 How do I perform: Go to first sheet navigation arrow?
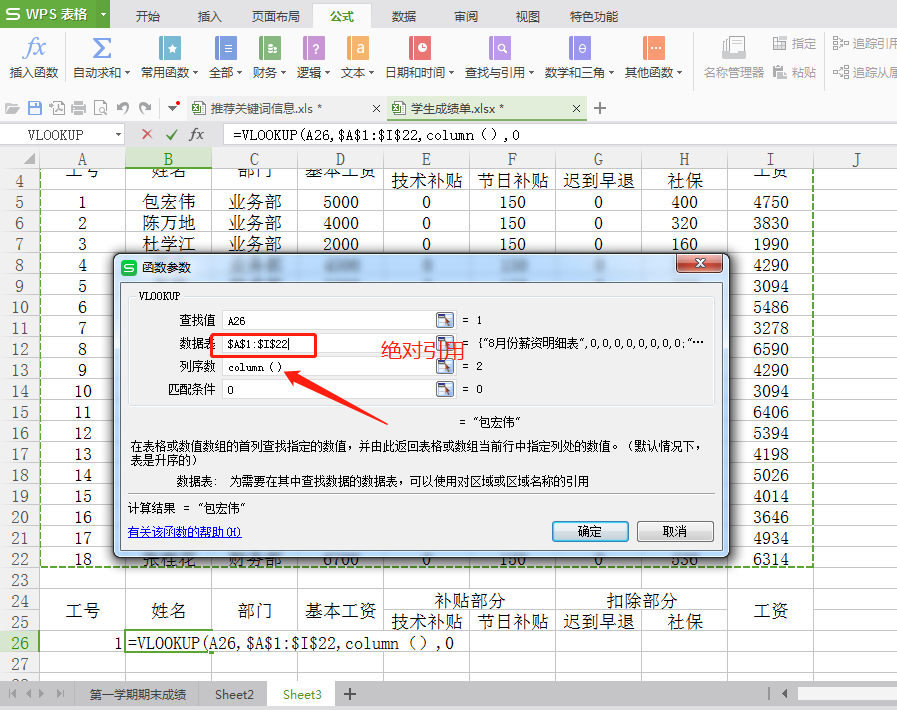point(12,694)
